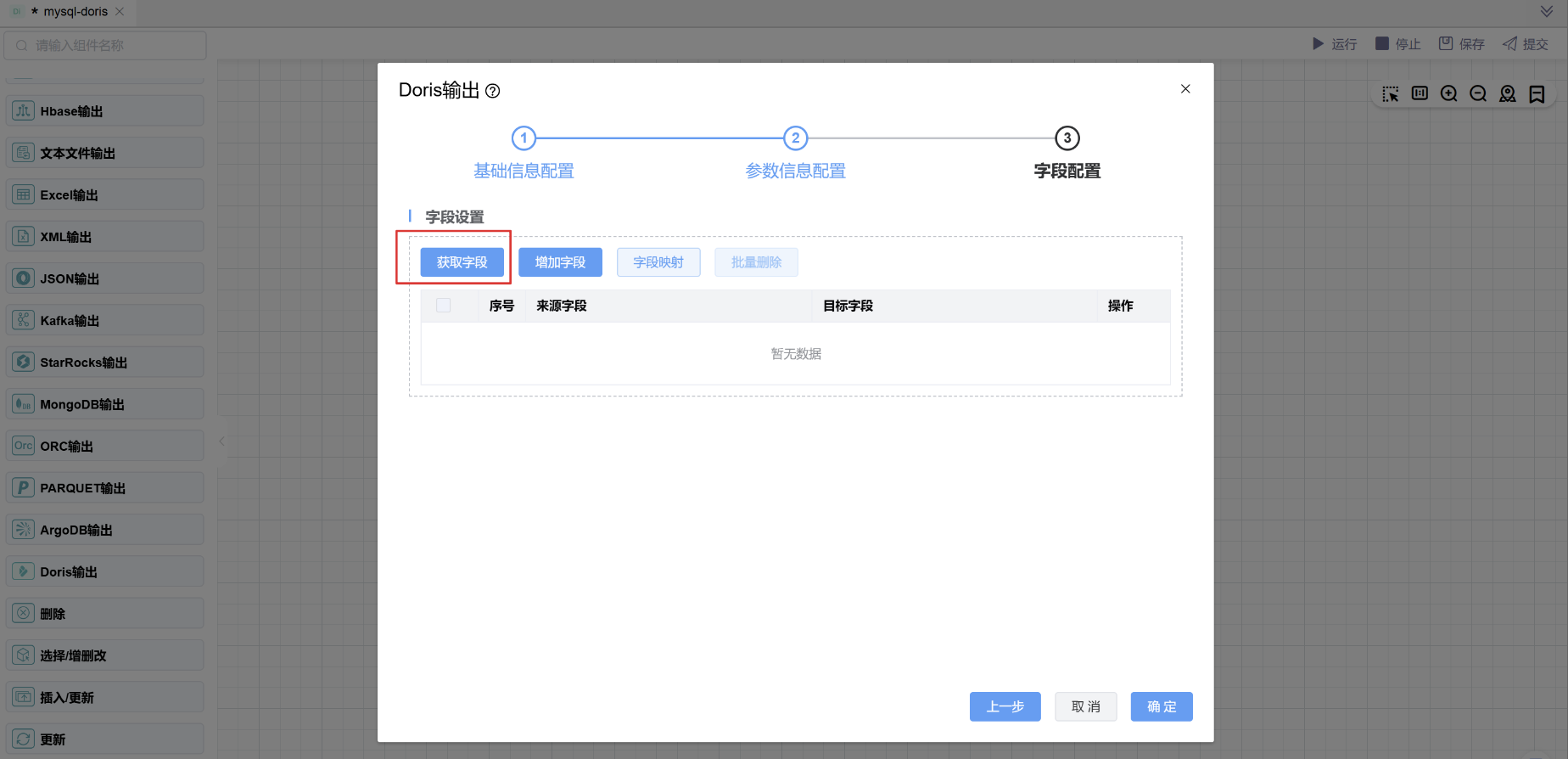1568x759 pixels.
Task: Close the mysql-doris tab
Action: point(120,12)
